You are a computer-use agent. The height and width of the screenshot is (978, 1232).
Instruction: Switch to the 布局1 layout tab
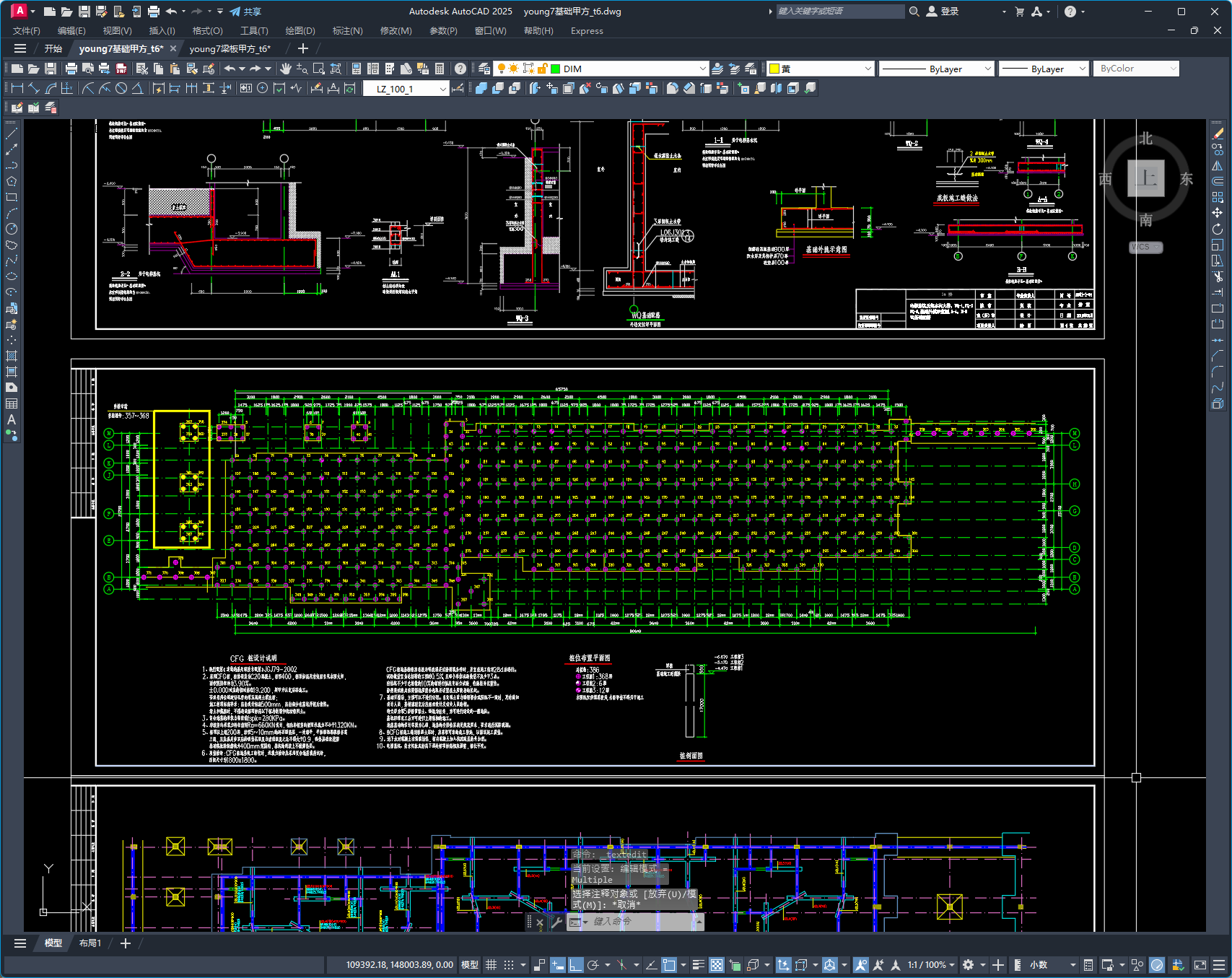tap(90, 943)
